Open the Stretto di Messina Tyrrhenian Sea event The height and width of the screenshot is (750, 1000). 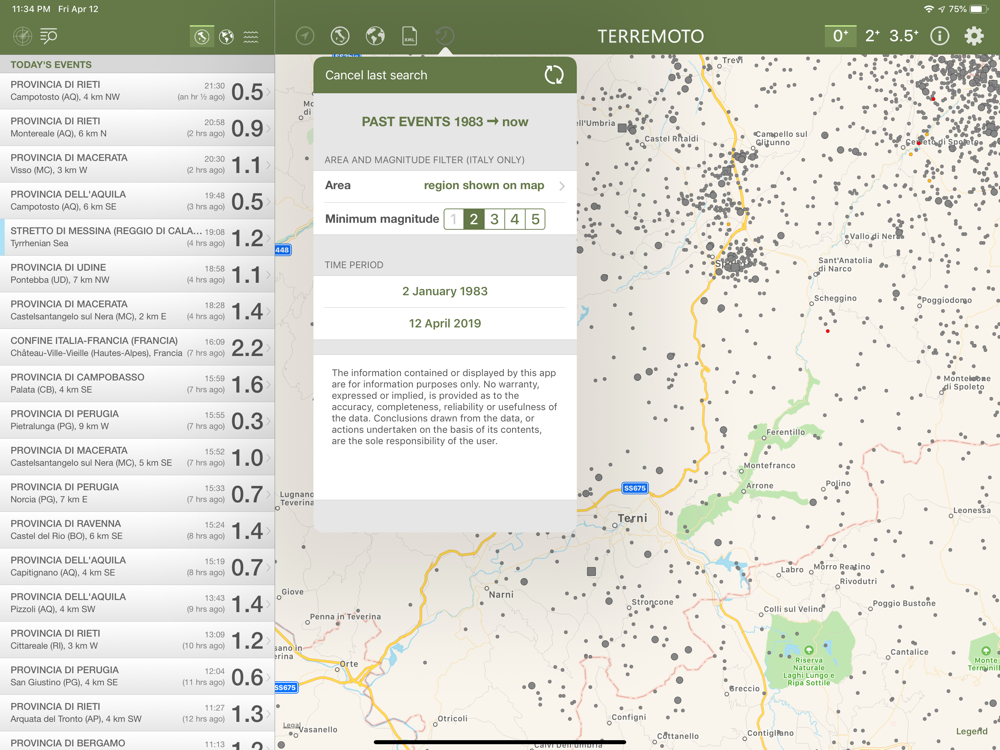137,237
